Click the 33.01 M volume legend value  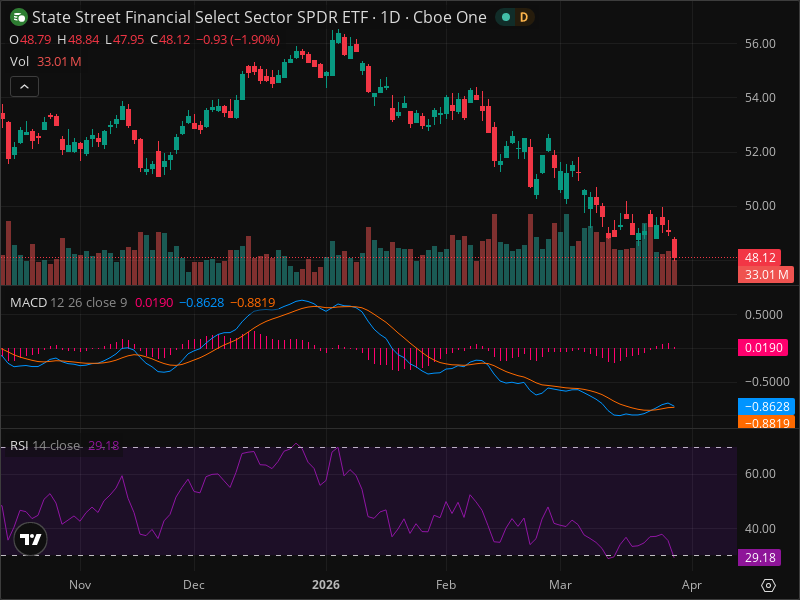[59, 62]
